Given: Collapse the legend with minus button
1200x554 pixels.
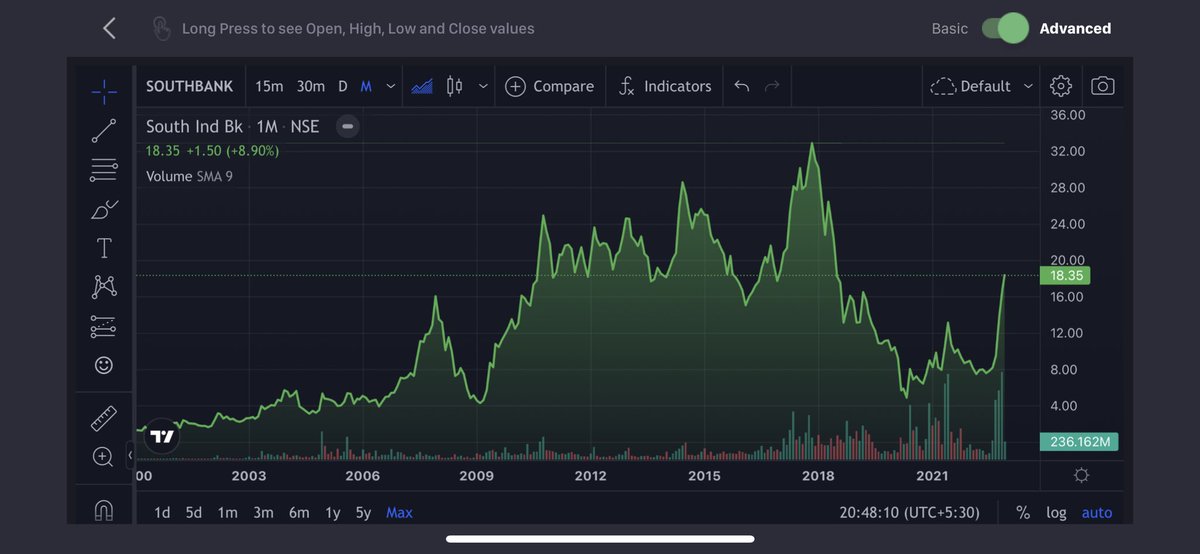Looking at the screenshot, I should [347, 126].
